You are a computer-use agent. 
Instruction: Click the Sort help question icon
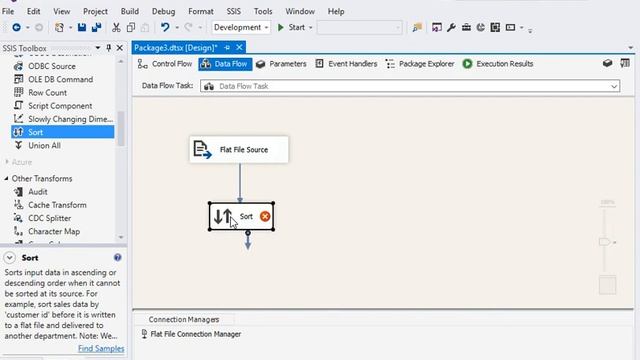click(x=118, y=257)
